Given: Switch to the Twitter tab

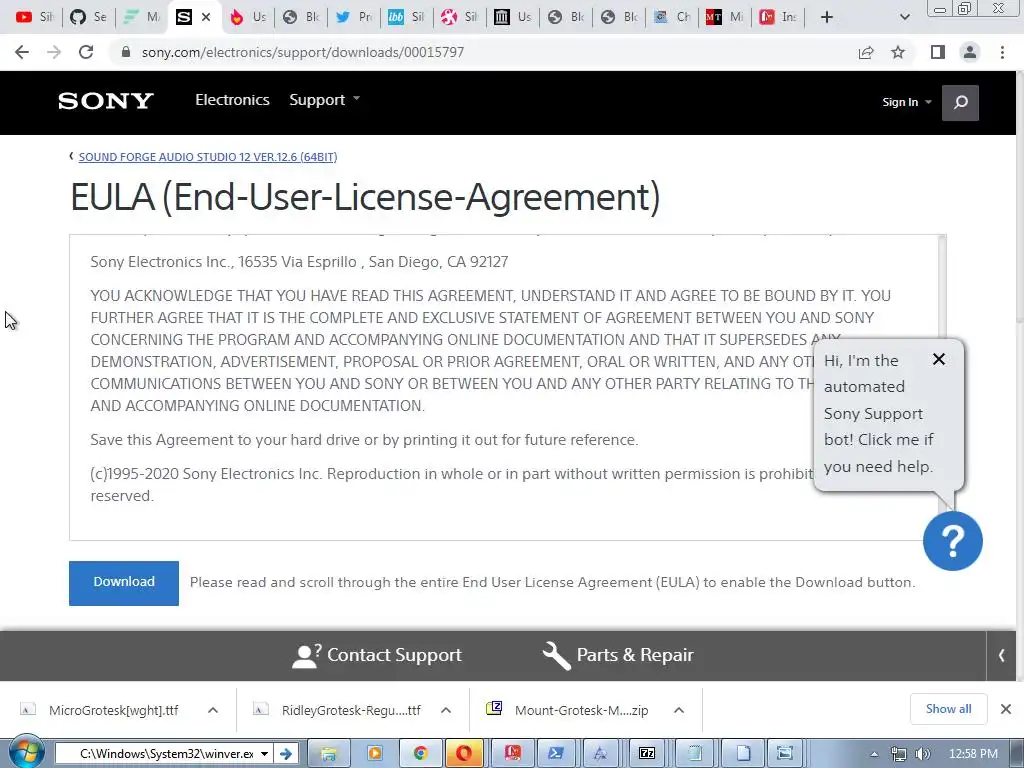Looking at the screenshot, I should pyautogui.click(x=353, y=17).
